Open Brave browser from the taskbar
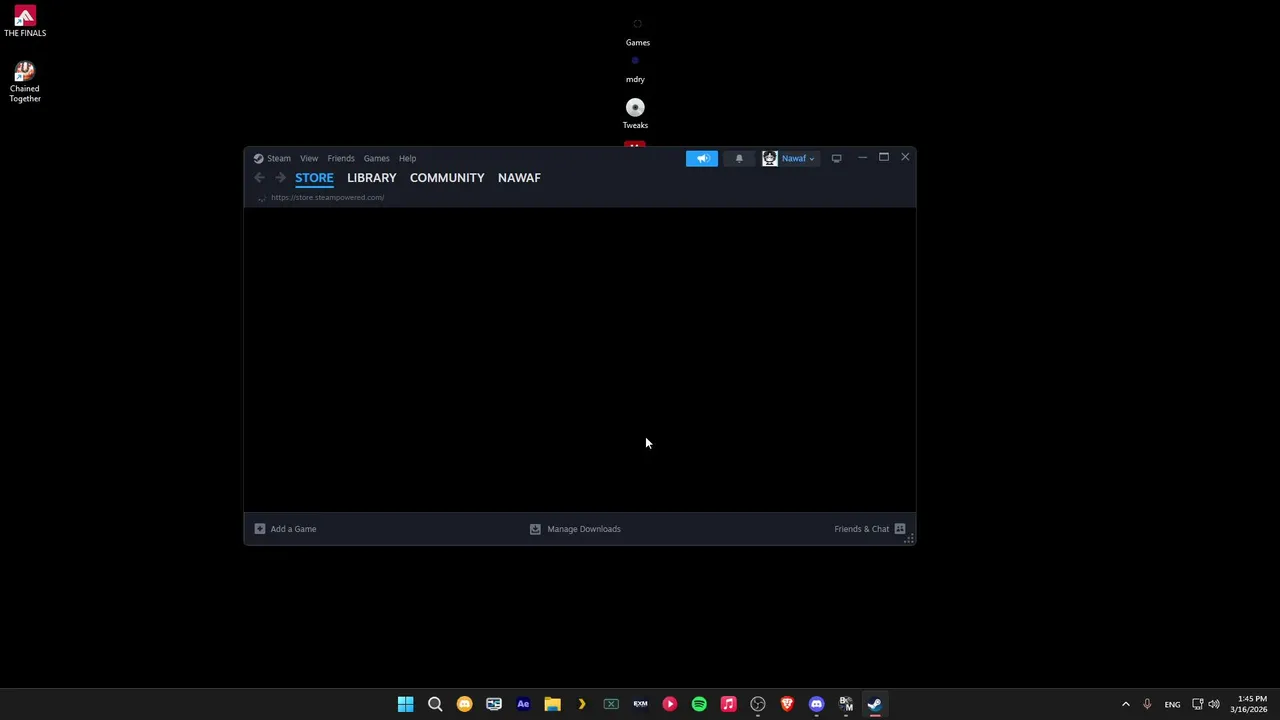The image size is (1280, 720). point(787,704)
